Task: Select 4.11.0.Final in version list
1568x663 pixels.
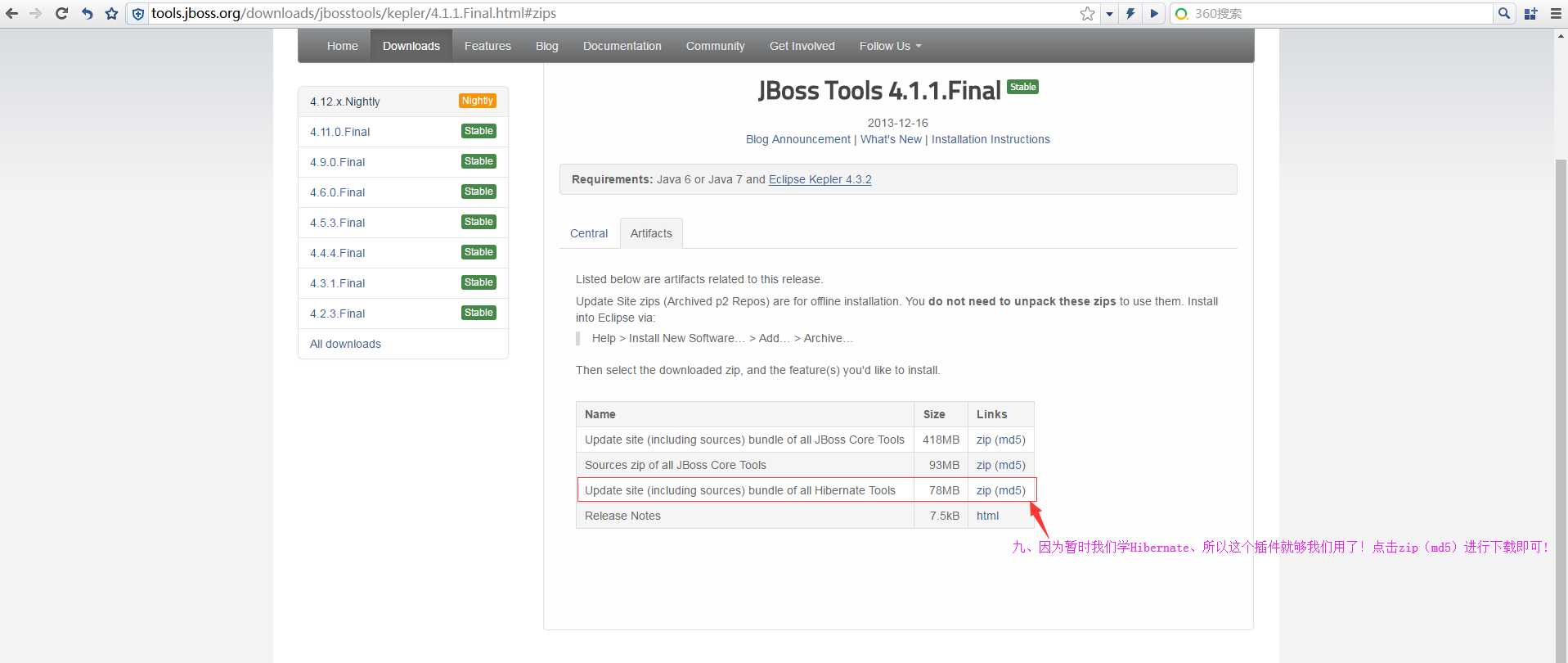Action: coord(403,132)
